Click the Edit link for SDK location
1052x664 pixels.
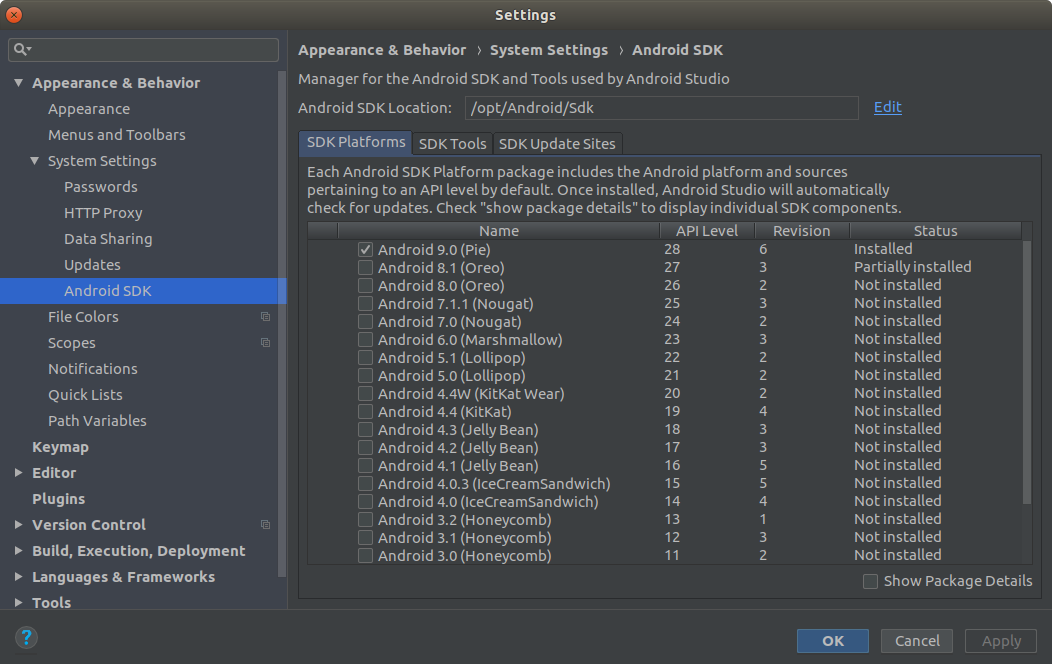coord(888,107)
